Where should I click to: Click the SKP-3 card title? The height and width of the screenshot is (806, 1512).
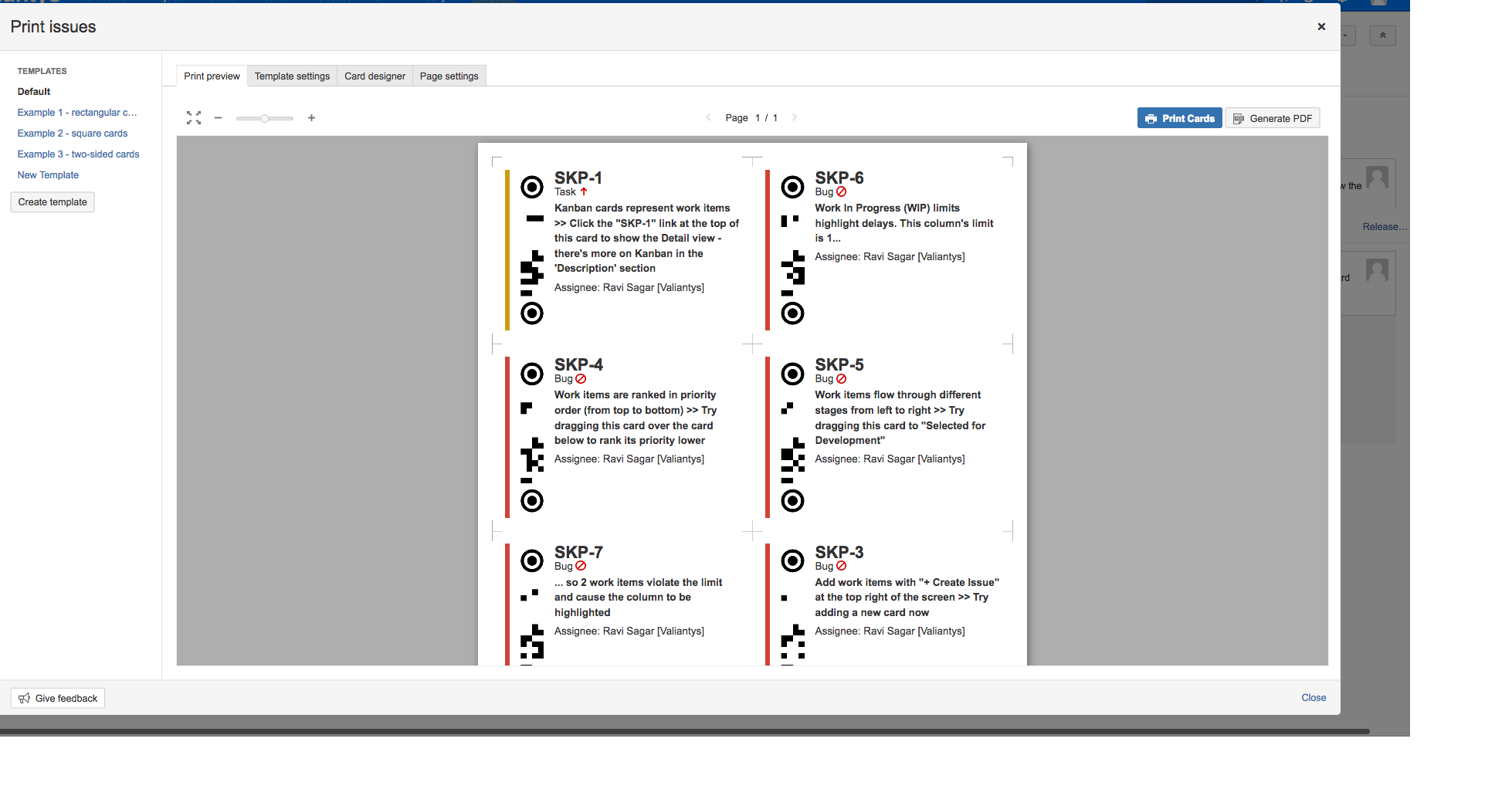tap(839, 552)
